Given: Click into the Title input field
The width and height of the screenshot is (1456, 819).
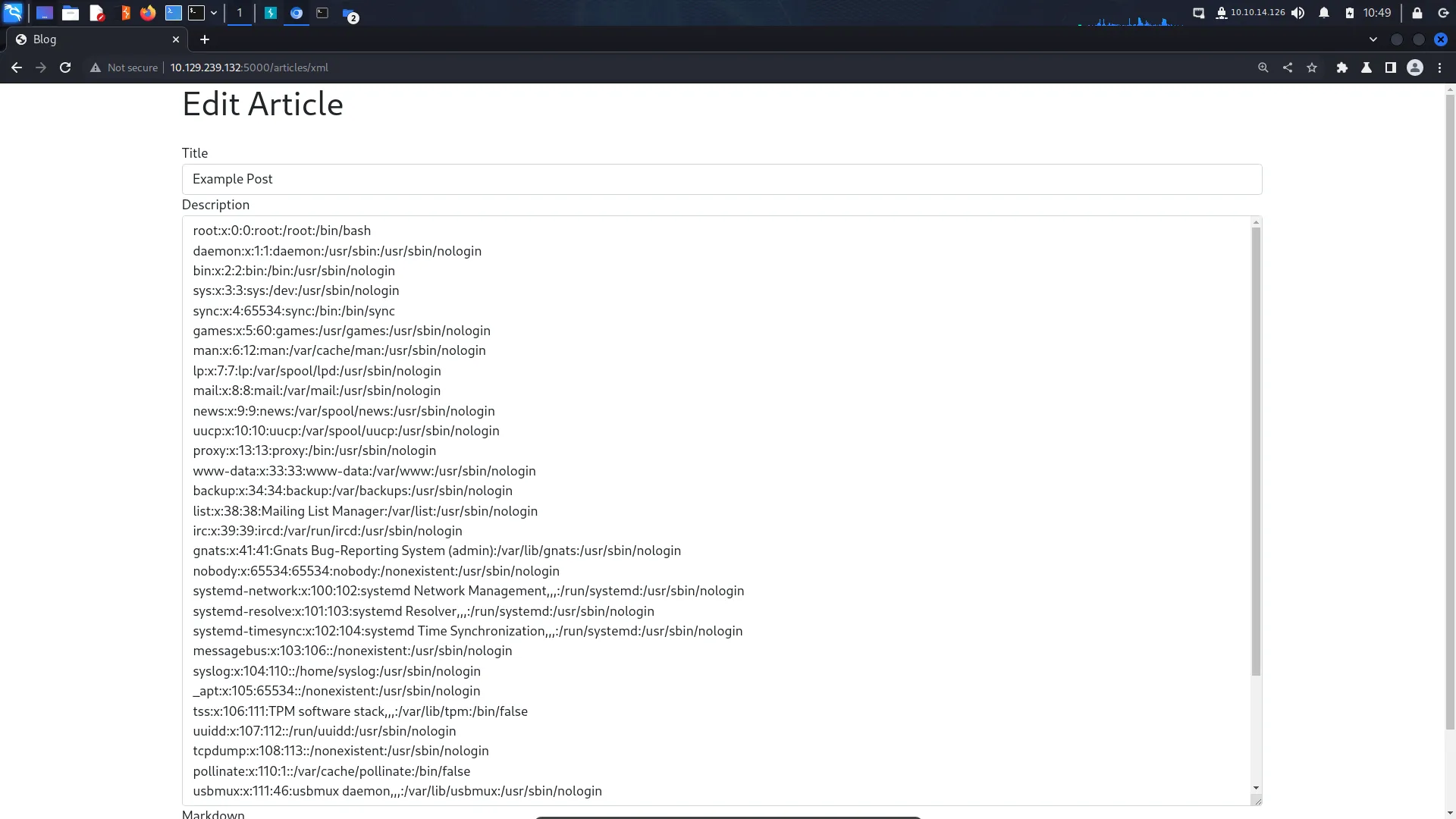Looking at the screenshot, I should coord(722,179).
